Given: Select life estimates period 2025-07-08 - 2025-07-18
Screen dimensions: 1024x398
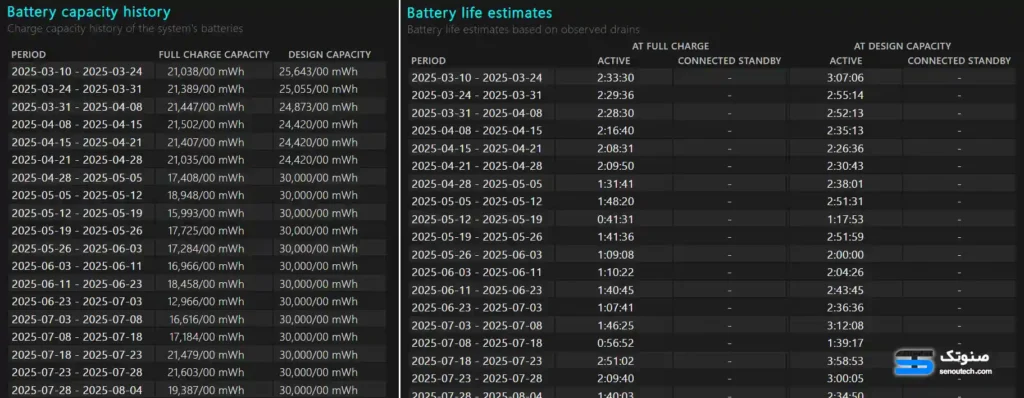Looking at the screenshot, I should click(476, 342).
